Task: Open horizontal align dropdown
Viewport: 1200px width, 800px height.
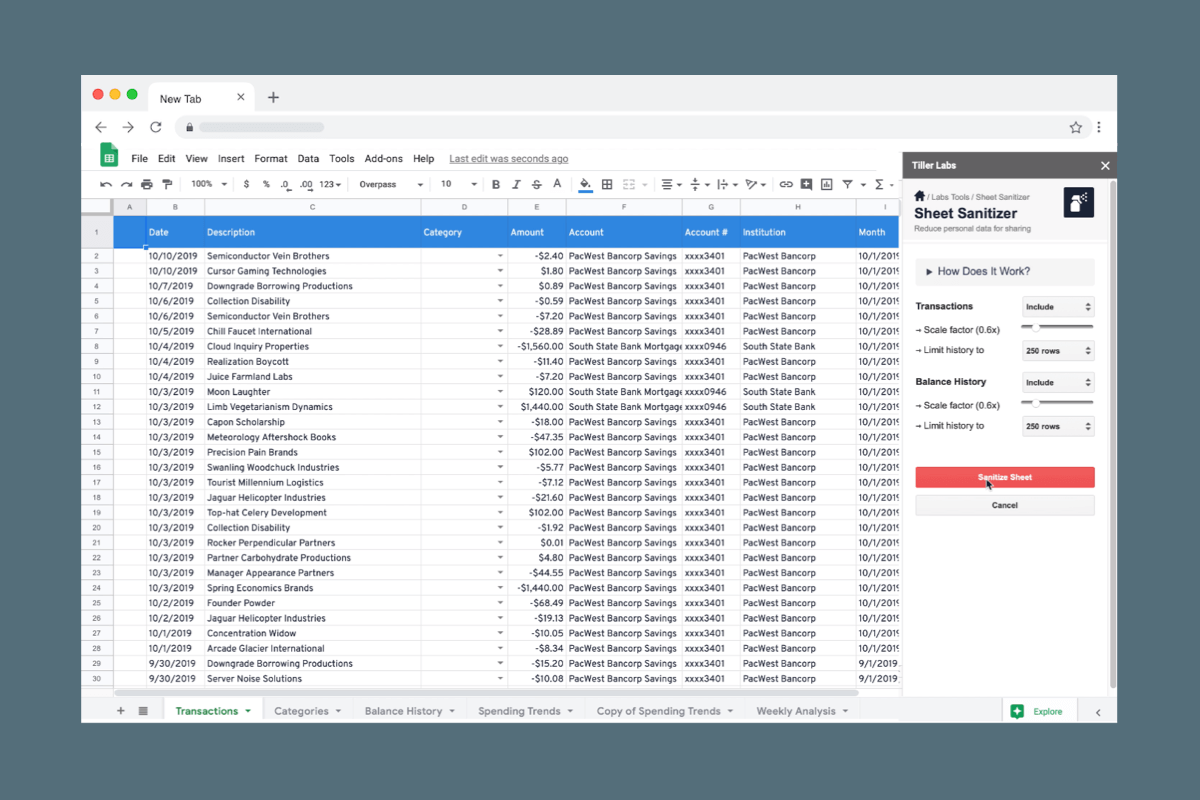Action: pyautogui.click(x=671, y=184)
